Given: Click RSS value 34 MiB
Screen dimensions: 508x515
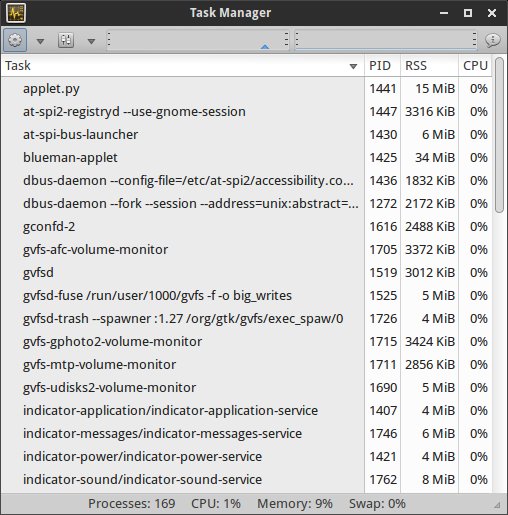Looking at the screenshot, I should pos(435,158).
